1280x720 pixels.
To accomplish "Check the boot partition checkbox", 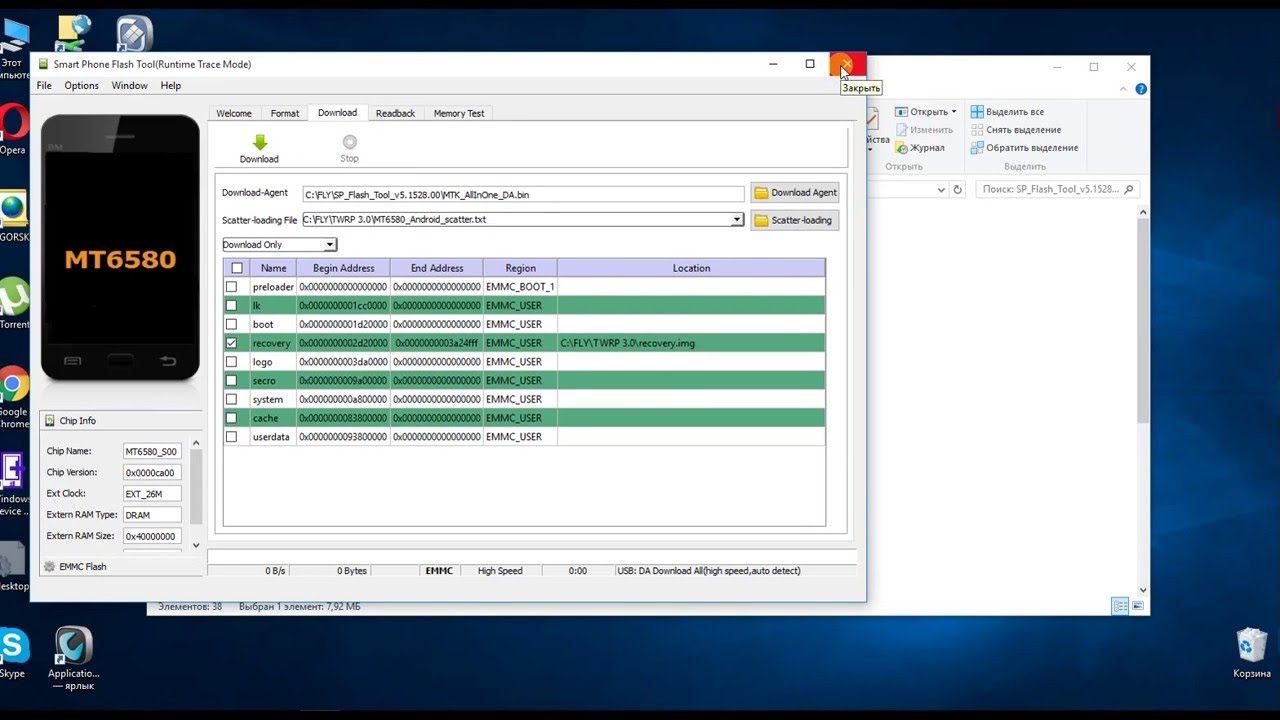I will 231,324.
